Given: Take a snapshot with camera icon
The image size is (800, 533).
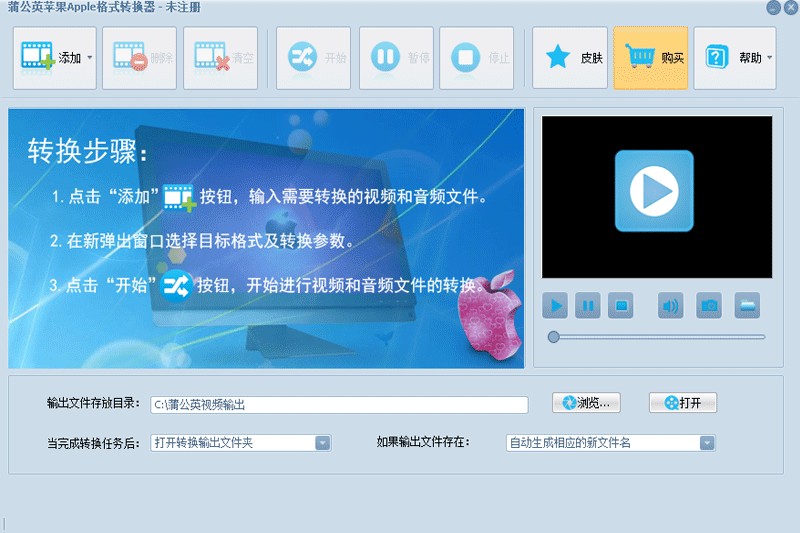Looking at the screenshot, I should 709,306.
